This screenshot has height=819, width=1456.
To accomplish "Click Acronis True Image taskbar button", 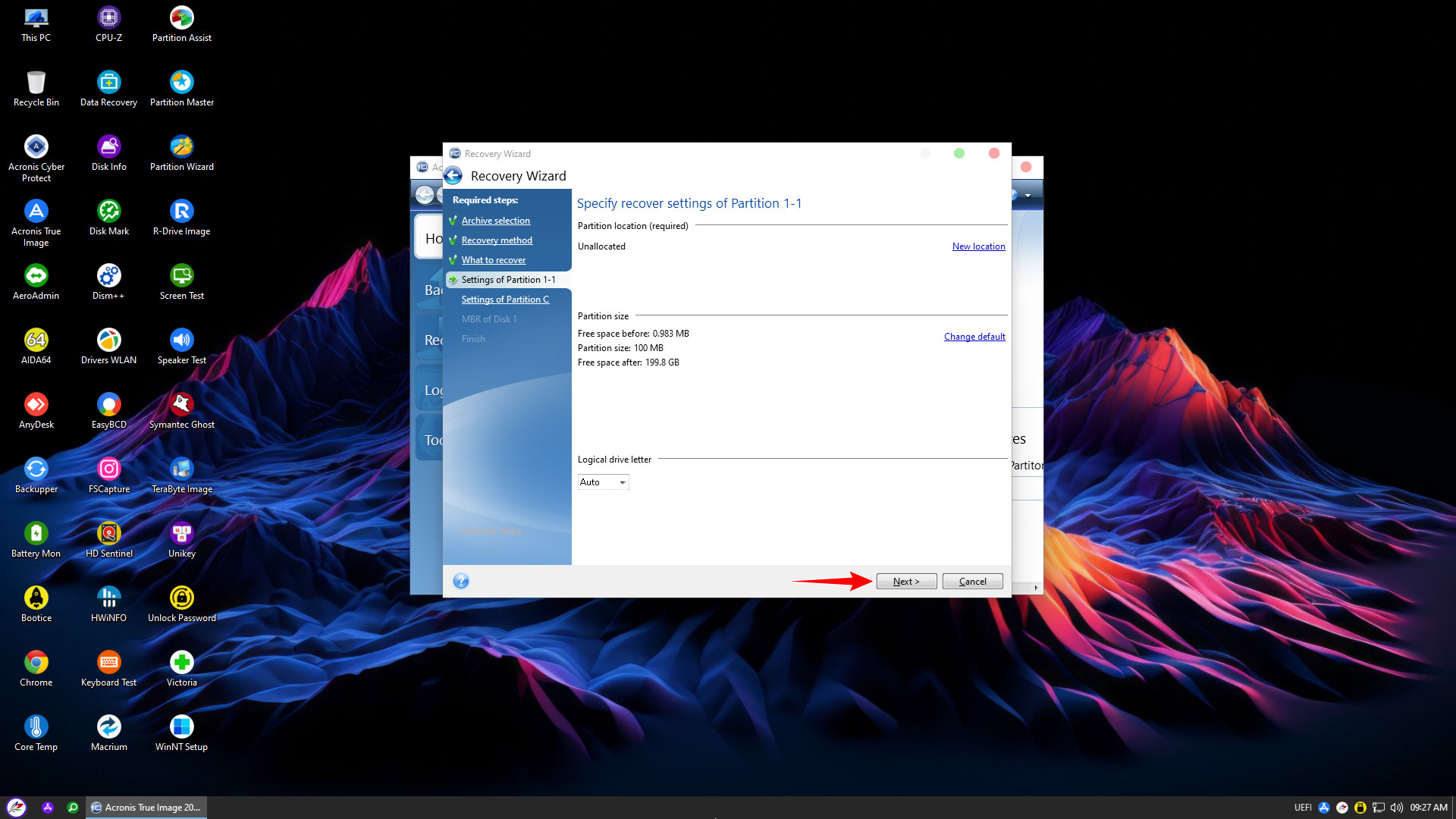I will pos(146,808).
